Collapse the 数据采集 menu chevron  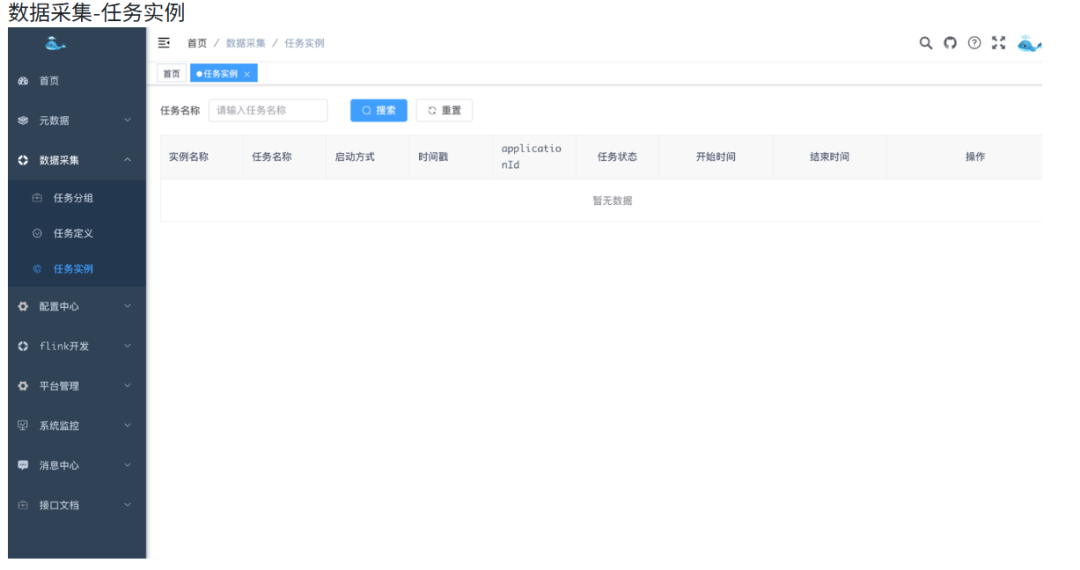tap(127, 160)
